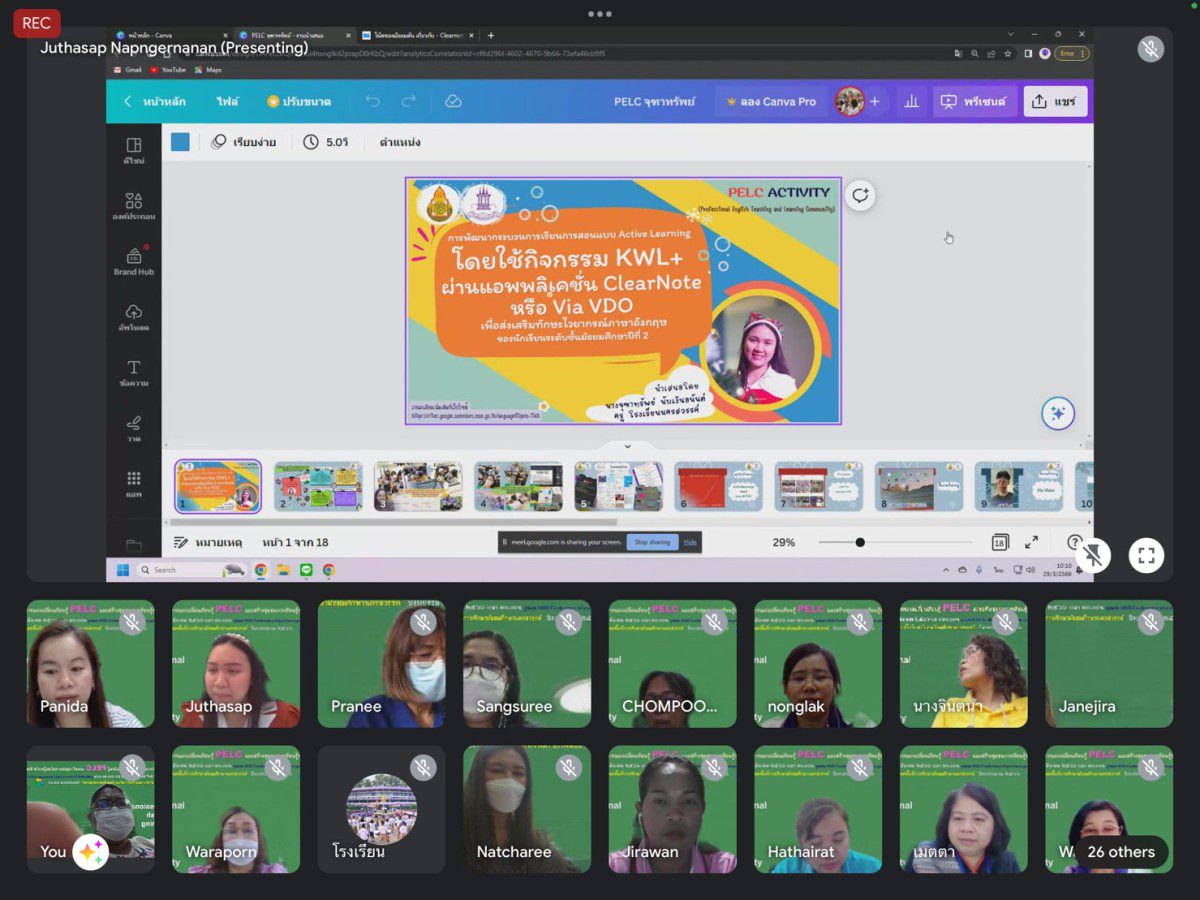Open the ไฟล์ (File) menu in Canva

[228, 101]
